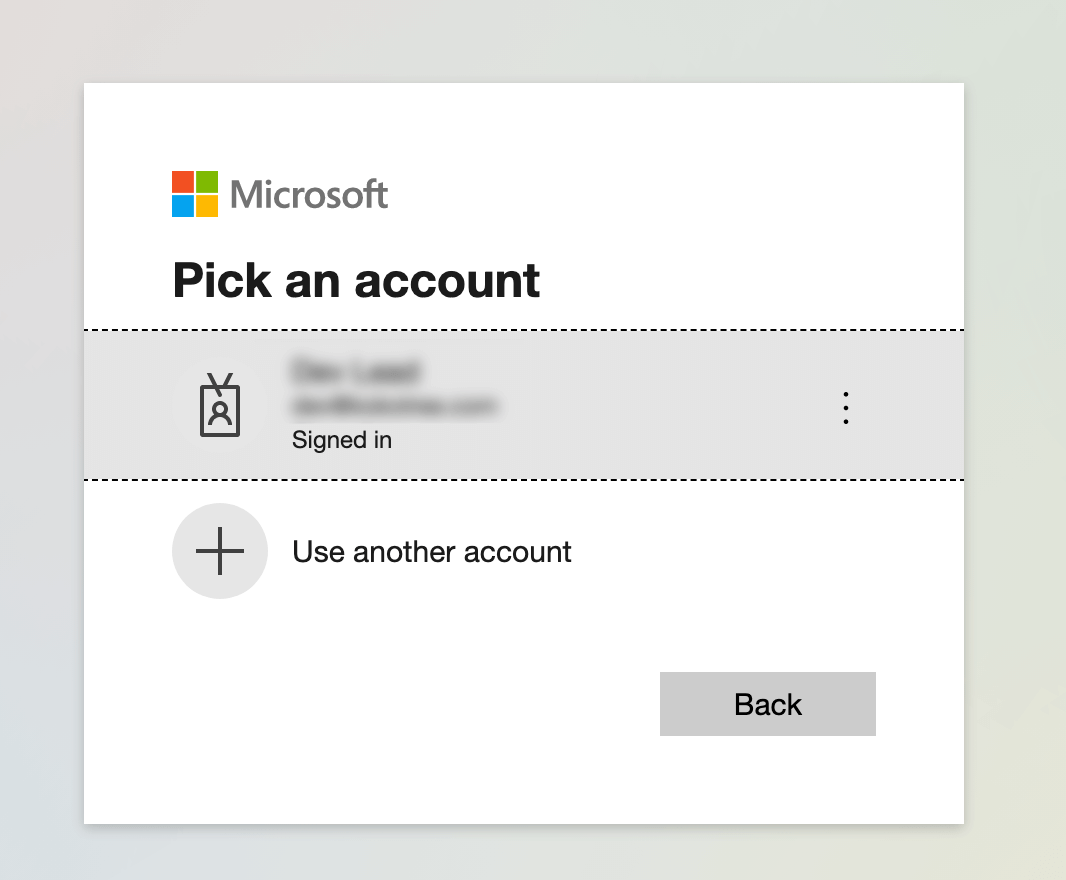Click the red square in Microsoft logo
The height and width of the screenshot is (880, 1066).
point(182,182)
